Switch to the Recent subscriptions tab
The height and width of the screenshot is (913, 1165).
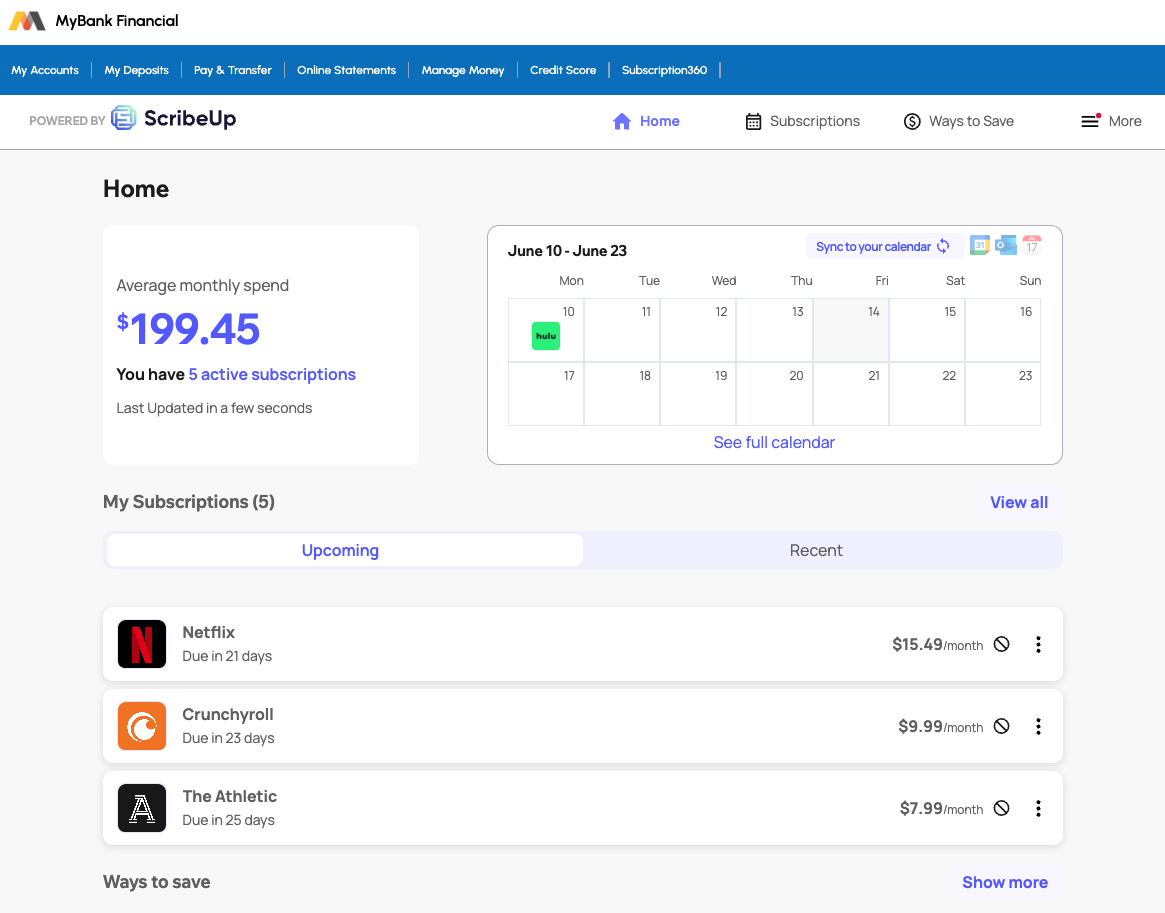click(x=816, y=550)
